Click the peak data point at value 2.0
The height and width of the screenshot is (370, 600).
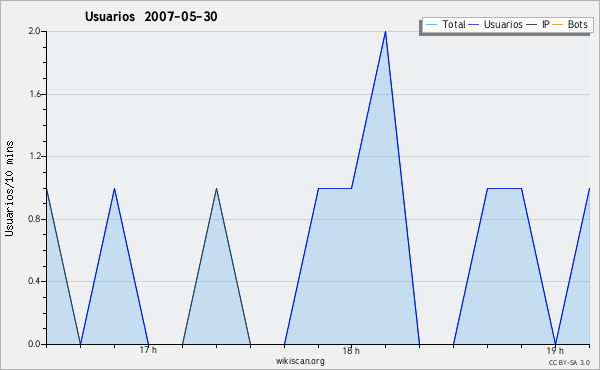point(385,32)
